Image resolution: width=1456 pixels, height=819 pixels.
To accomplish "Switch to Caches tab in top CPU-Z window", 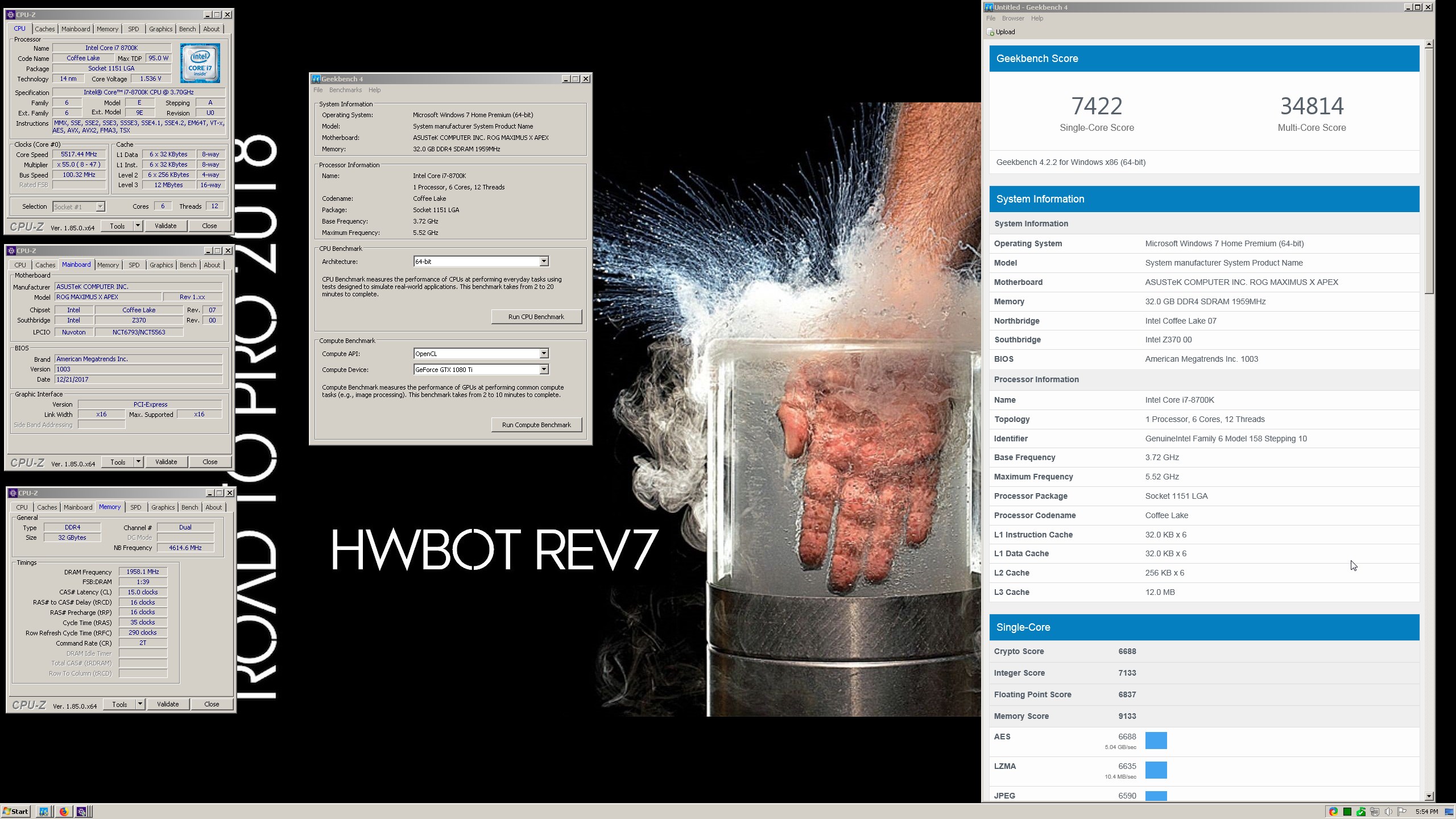I will [x=44, y=29].
